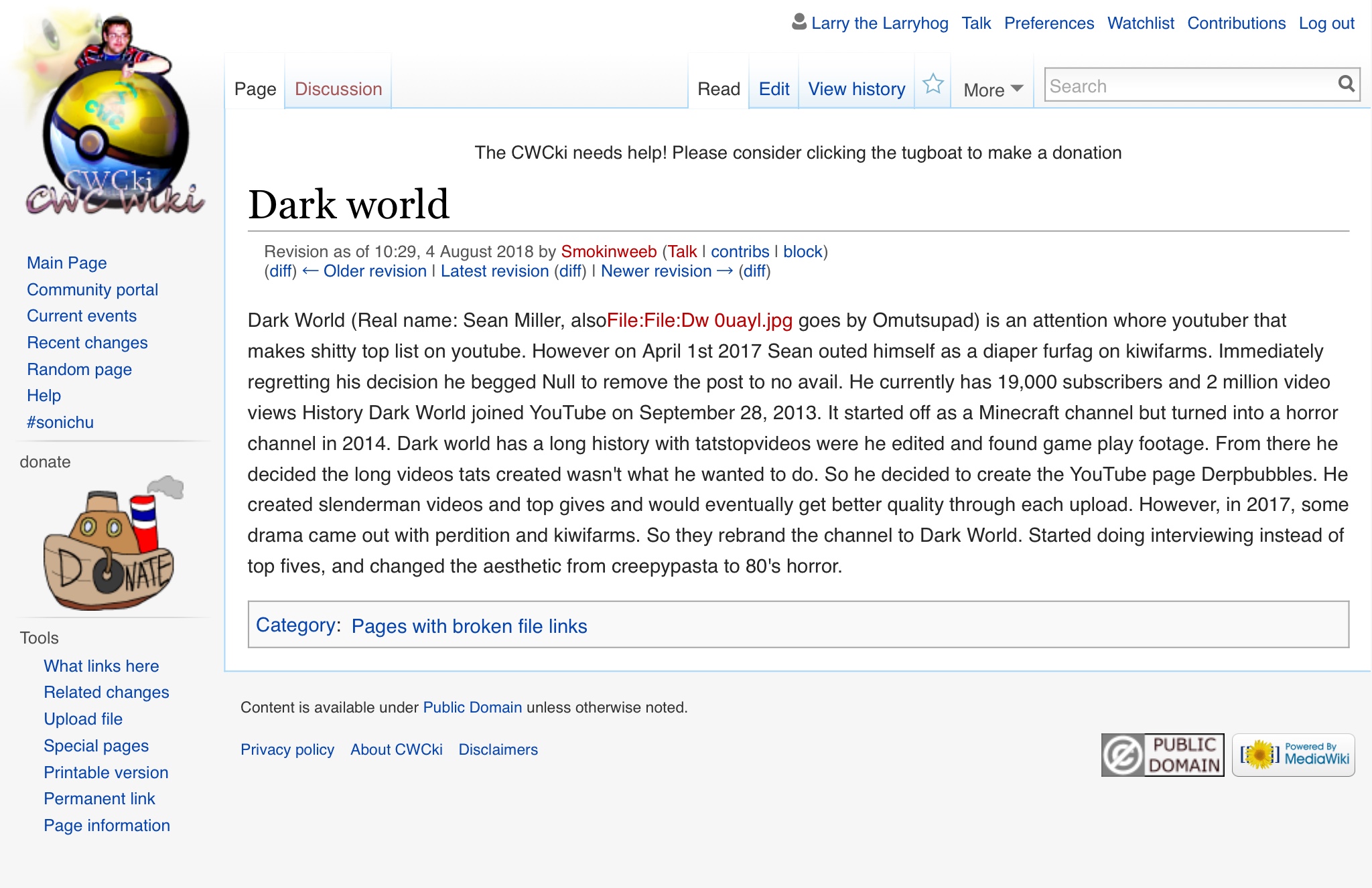Open the Help link
The height and width of the screenshot is (888, 1372).
pos(44,396)
